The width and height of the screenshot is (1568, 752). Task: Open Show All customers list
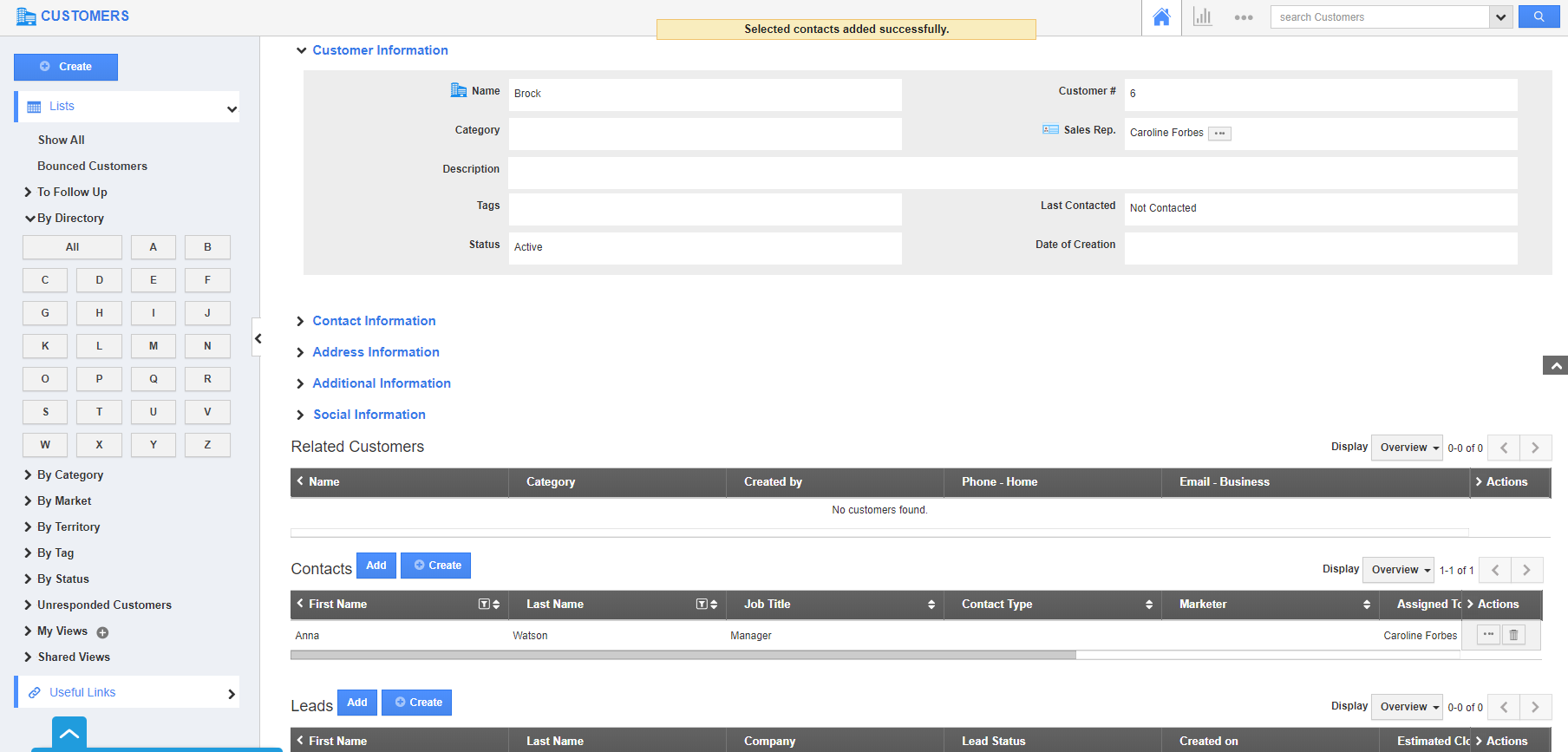[x=61, y=140]
